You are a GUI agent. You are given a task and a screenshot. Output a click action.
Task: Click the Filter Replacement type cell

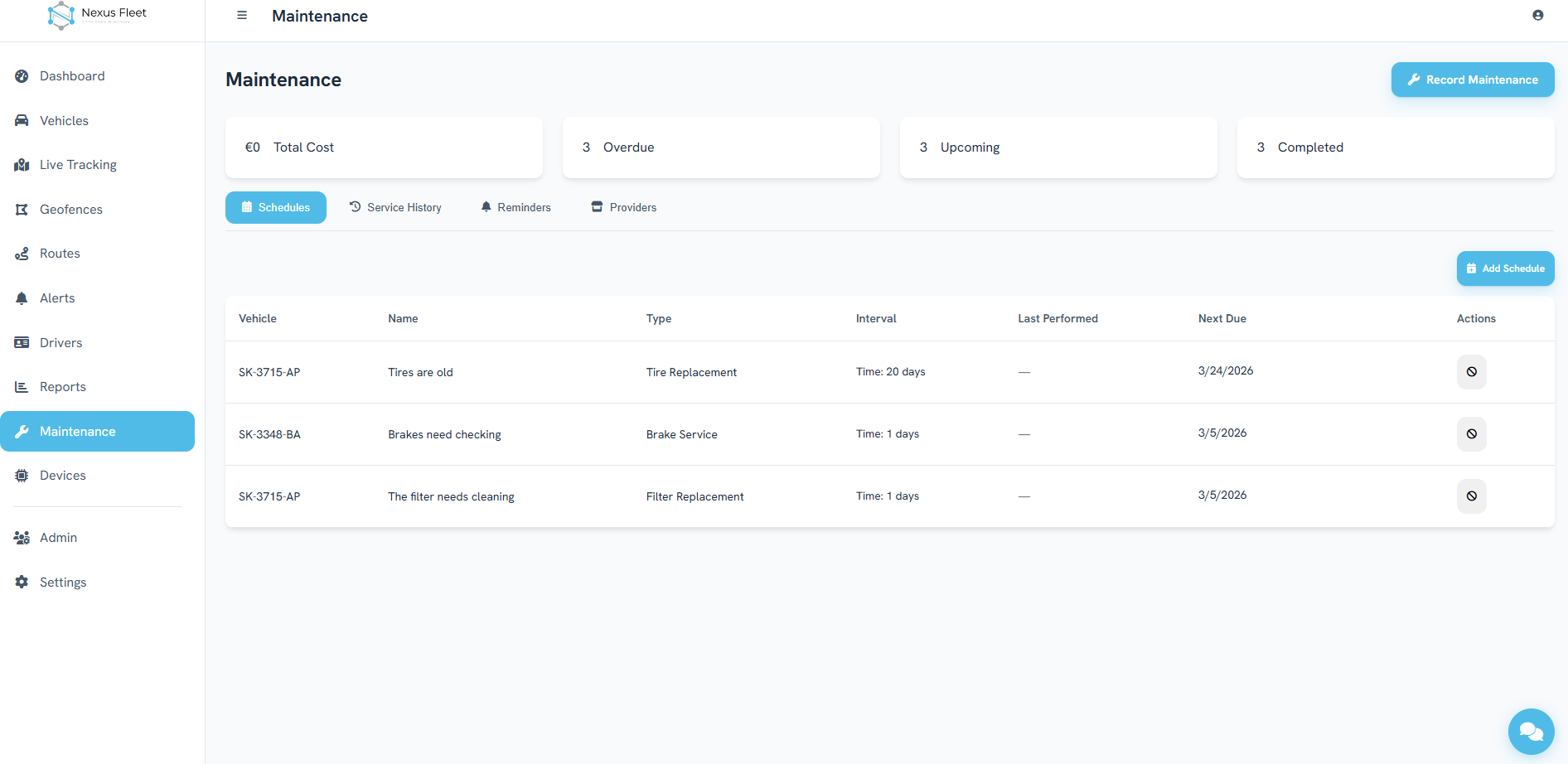[694, 496]
